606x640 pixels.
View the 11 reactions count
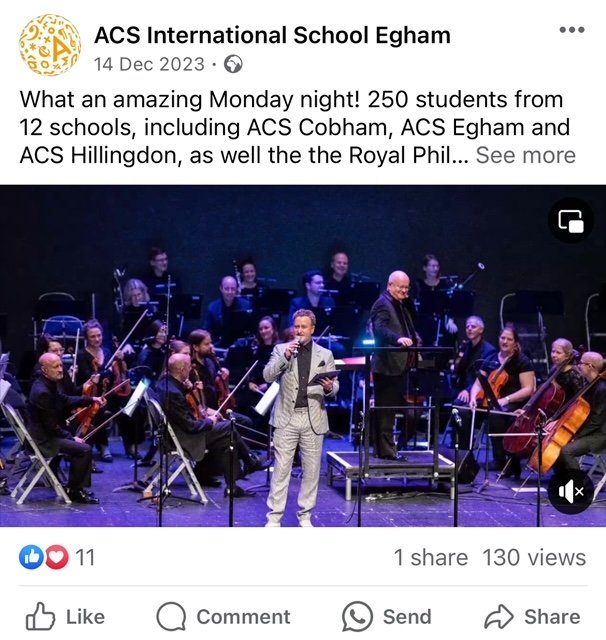tap(85, 558)
